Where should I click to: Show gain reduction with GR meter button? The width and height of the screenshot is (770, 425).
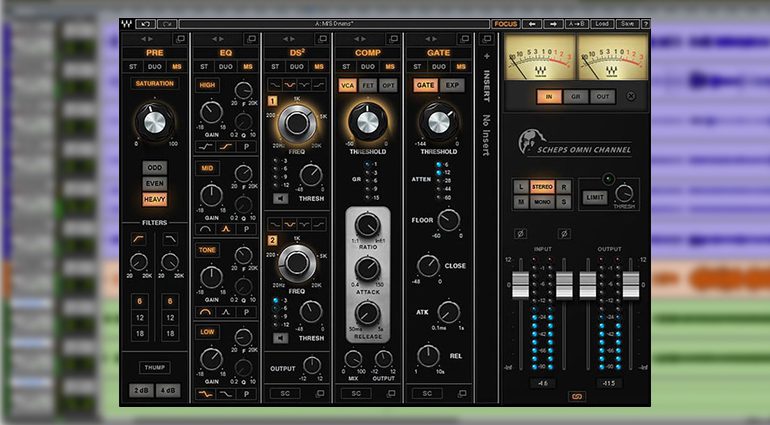[576, 96]
